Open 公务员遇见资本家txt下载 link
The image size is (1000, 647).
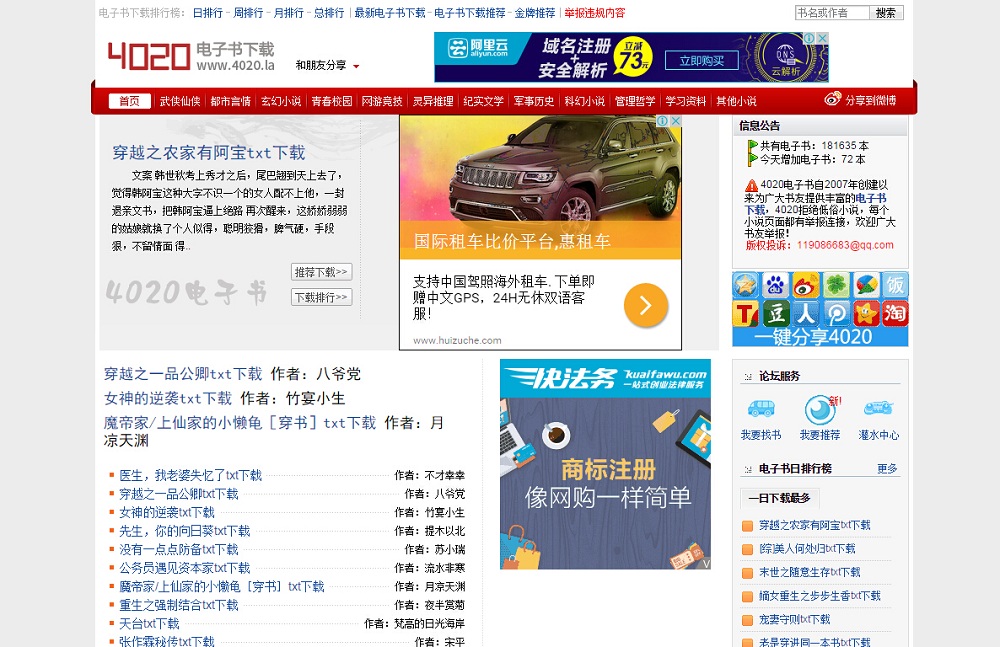[184, 568]
